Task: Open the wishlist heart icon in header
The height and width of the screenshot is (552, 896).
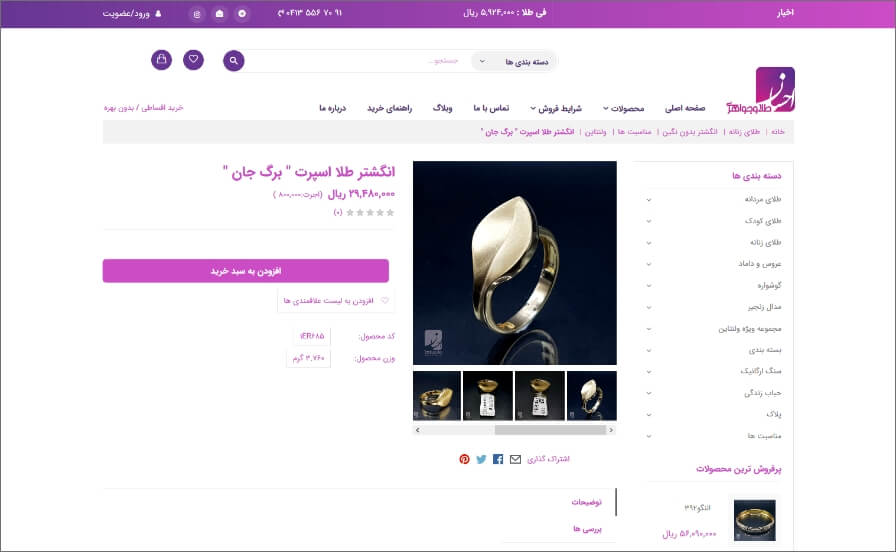Action: pos(194,59)
